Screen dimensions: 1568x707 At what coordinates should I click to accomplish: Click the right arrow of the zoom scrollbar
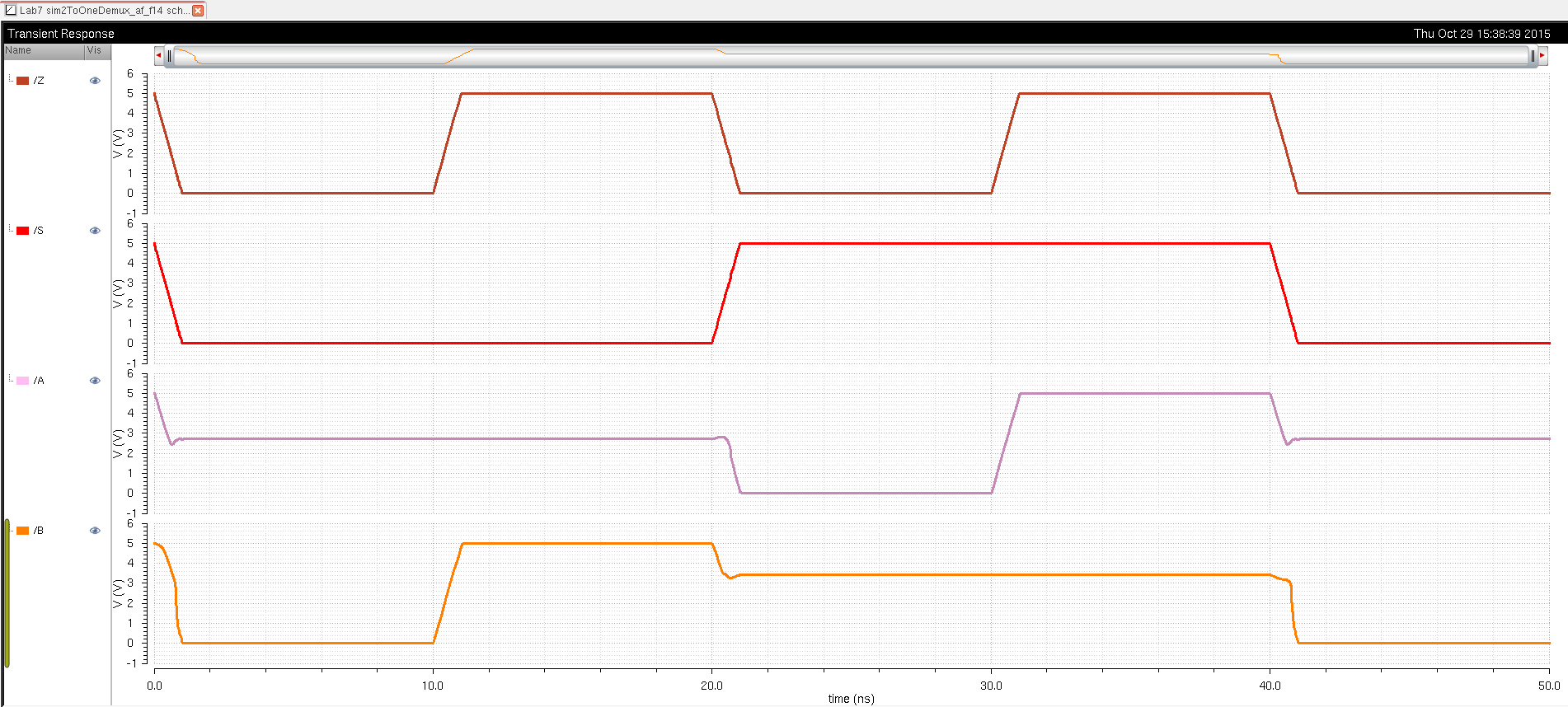point(1542,56)
